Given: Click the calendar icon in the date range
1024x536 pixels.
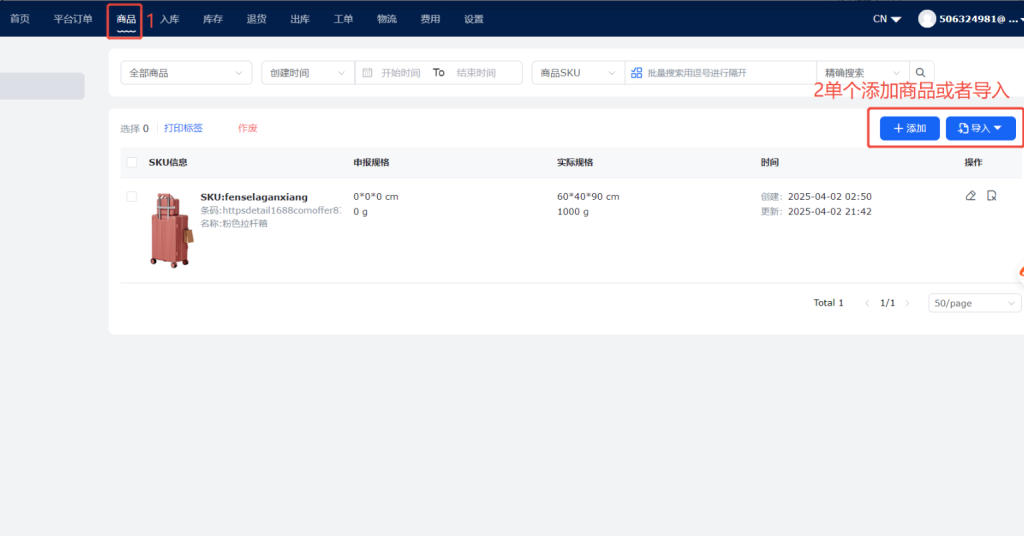Looking at the screenshot, I should click(367, 73).
